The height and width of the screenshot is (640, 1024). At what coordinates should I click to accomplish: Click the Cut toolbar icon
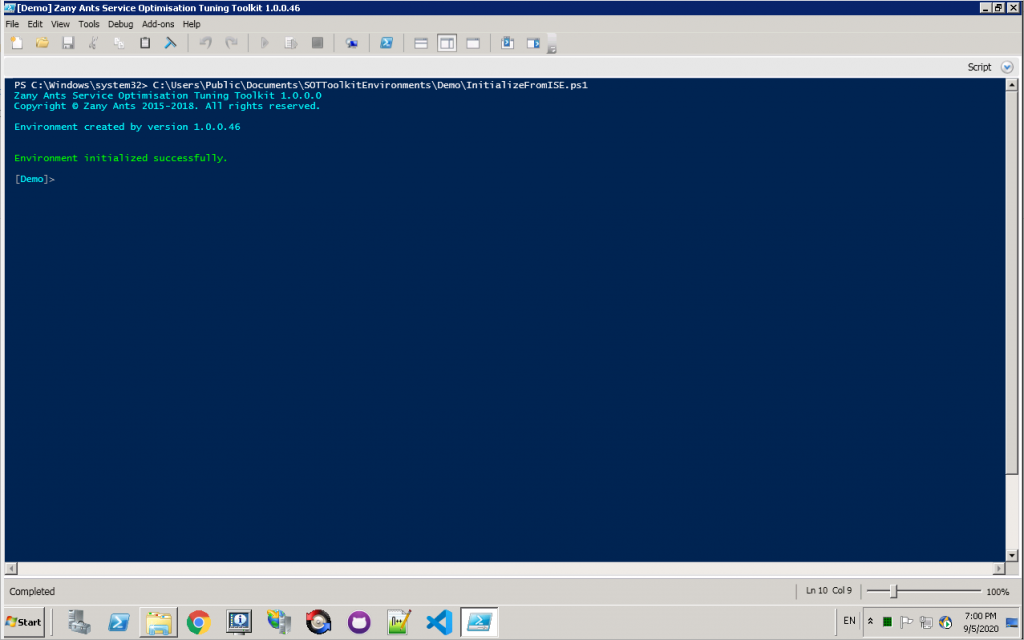pos(93,43)
